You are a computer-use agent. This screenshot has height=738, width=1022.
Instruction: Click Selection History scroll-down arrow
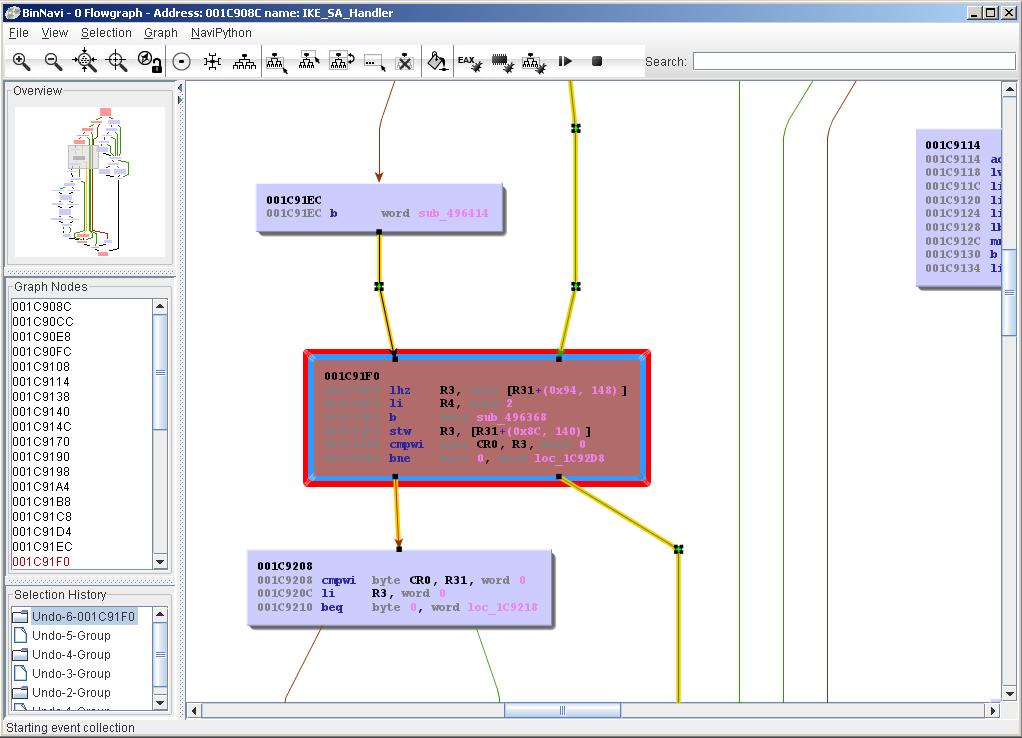point(160,702)
